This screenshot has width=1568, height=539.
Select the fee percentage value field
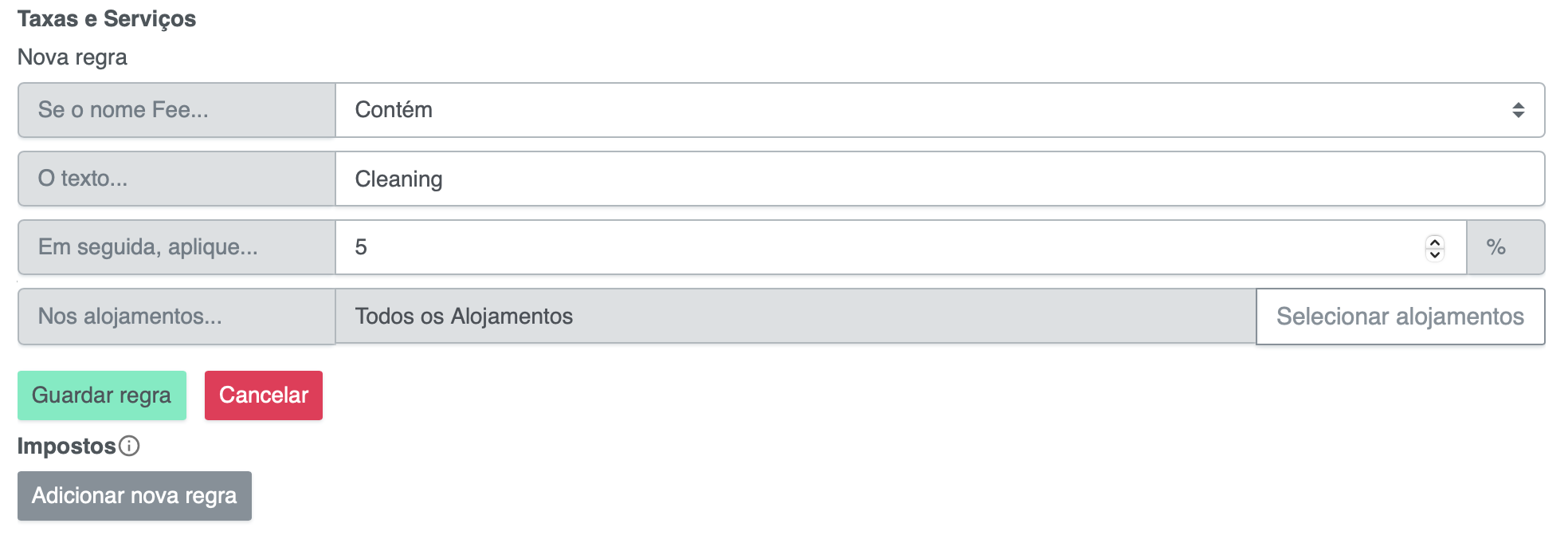pos(876,247)
